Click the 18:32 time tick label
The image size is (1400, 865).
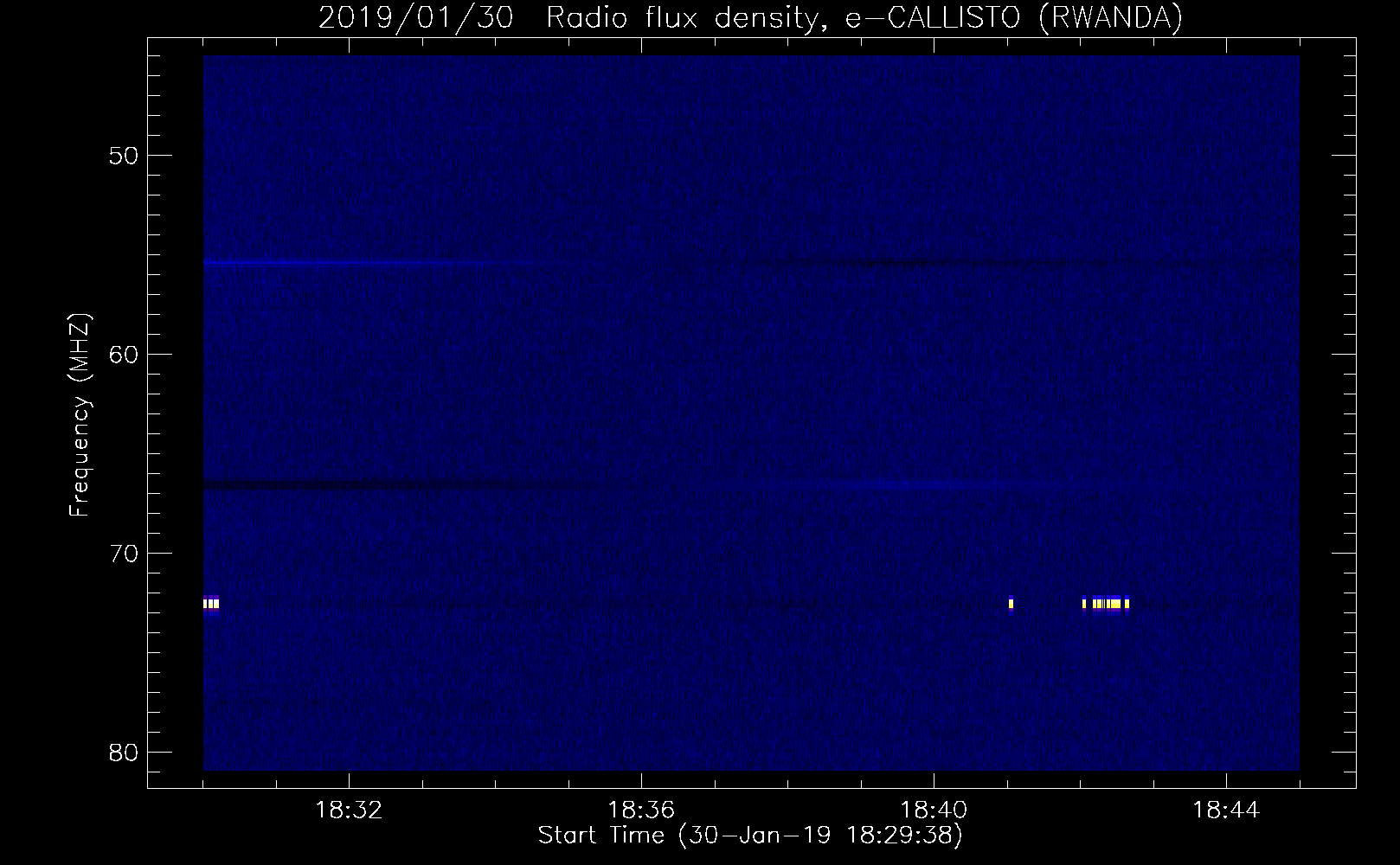349,811
